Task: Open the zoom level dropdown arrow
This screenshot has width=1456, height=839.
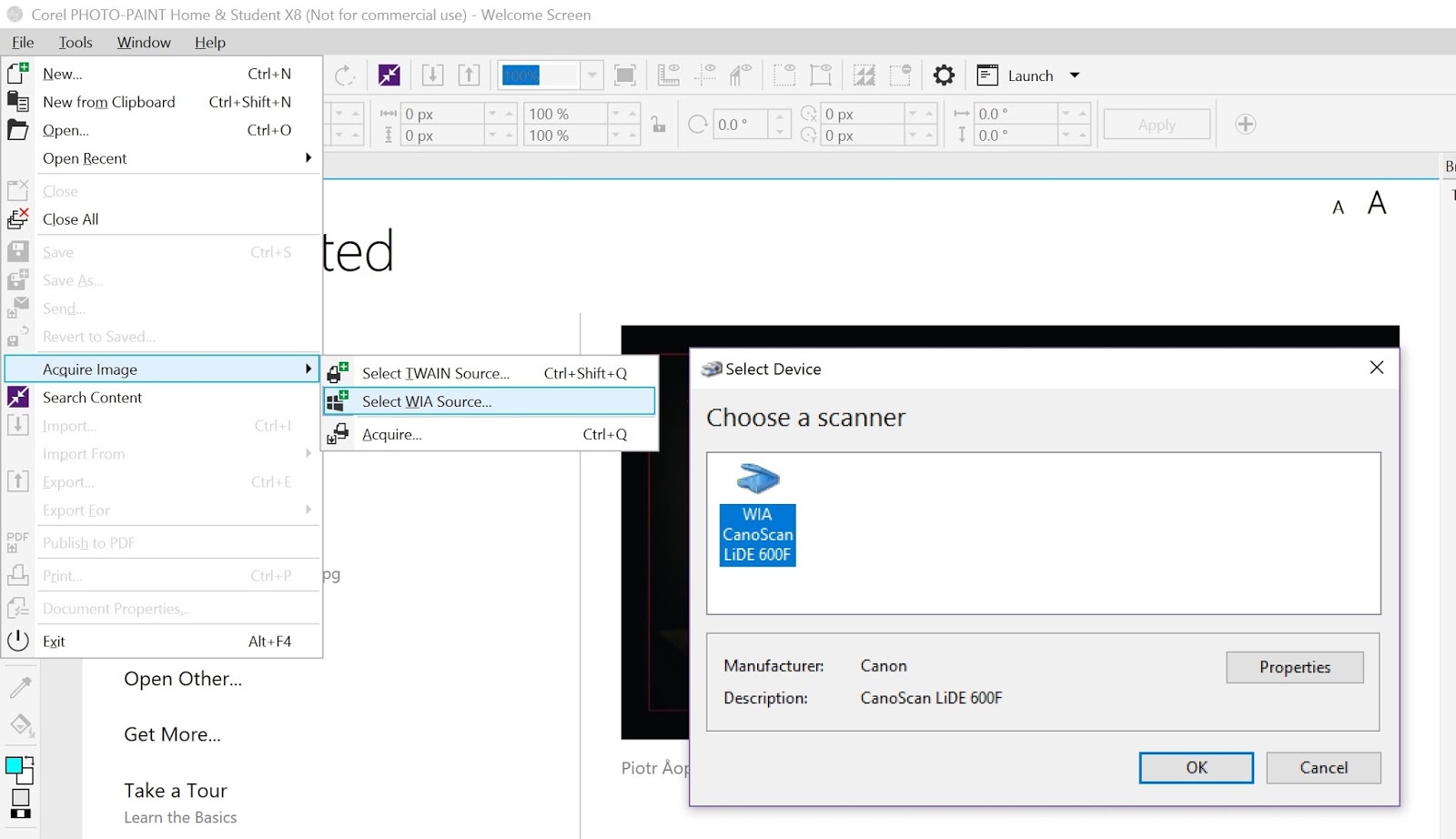Action: (591, 75)
